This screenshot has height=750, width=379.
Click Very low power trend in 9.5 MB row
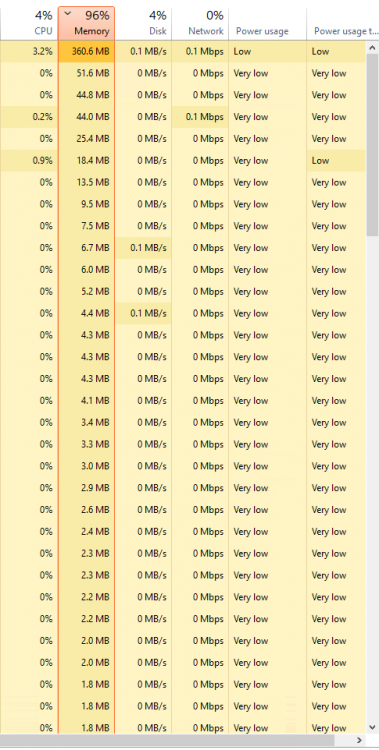329,204
